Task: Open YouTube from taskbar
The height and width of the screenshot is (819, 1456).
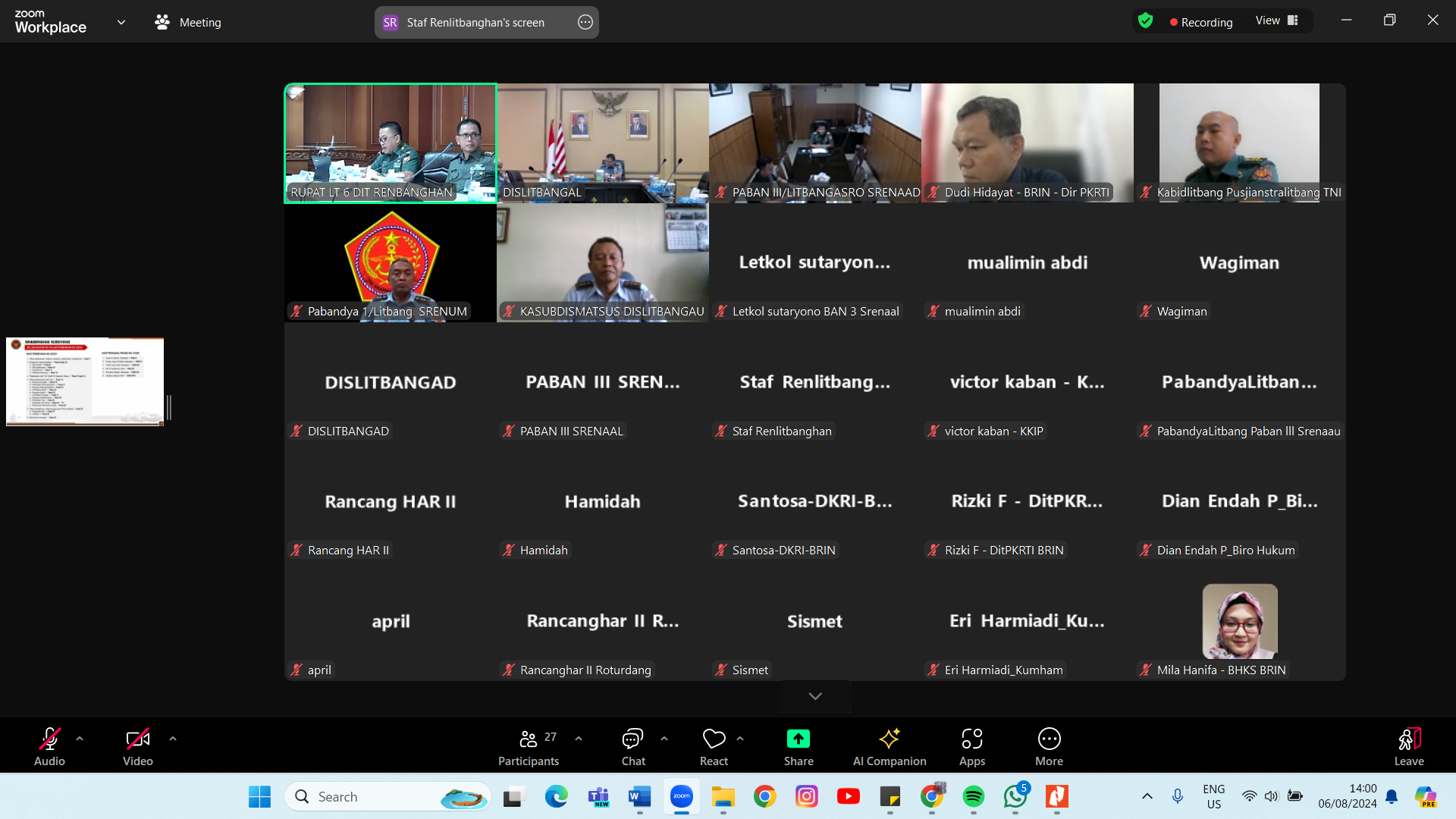Action: point(848,796)
